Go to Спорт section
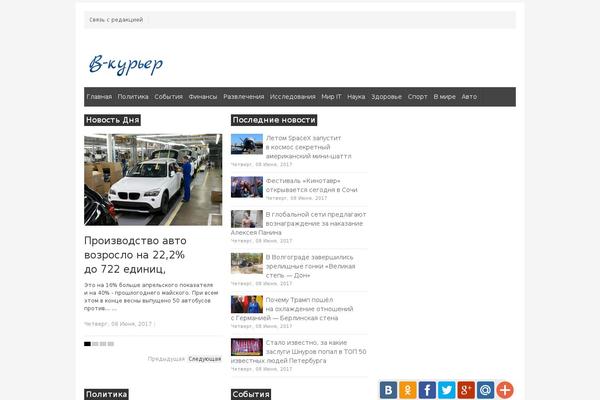This screenshot has height=400, width=600. (x=417, y=97)
